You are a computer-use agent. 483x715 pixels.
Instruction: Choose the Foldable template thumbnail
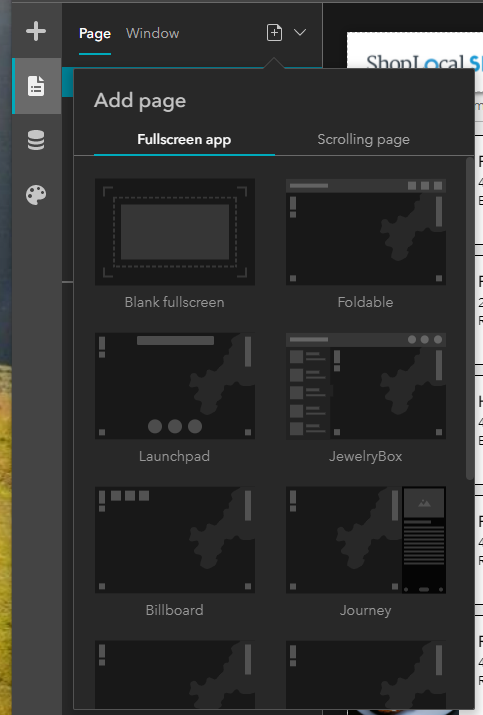366,232
